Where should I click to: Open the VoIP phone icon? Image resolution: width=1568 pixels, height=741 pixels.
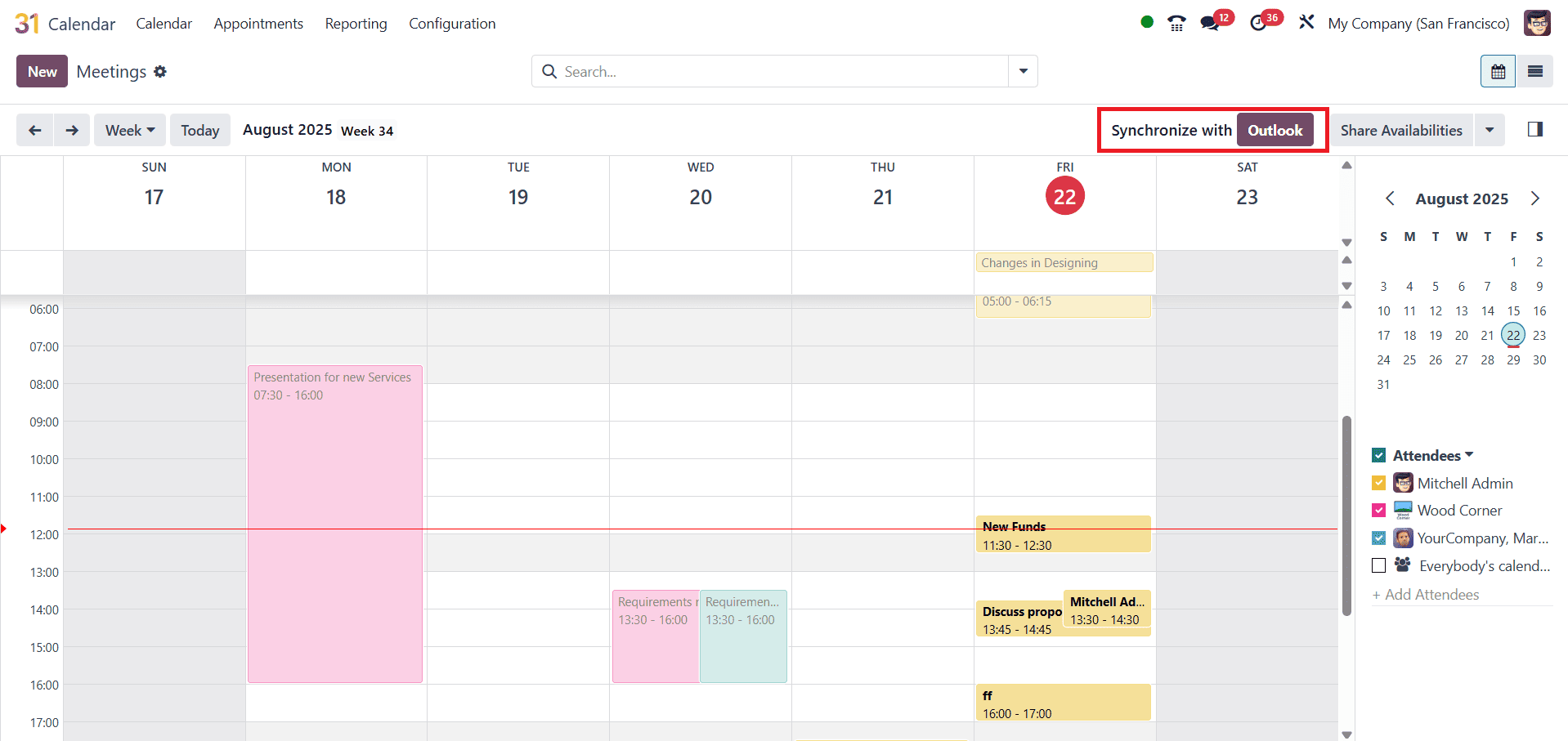pyautogui.click(x=1176, y=24)
